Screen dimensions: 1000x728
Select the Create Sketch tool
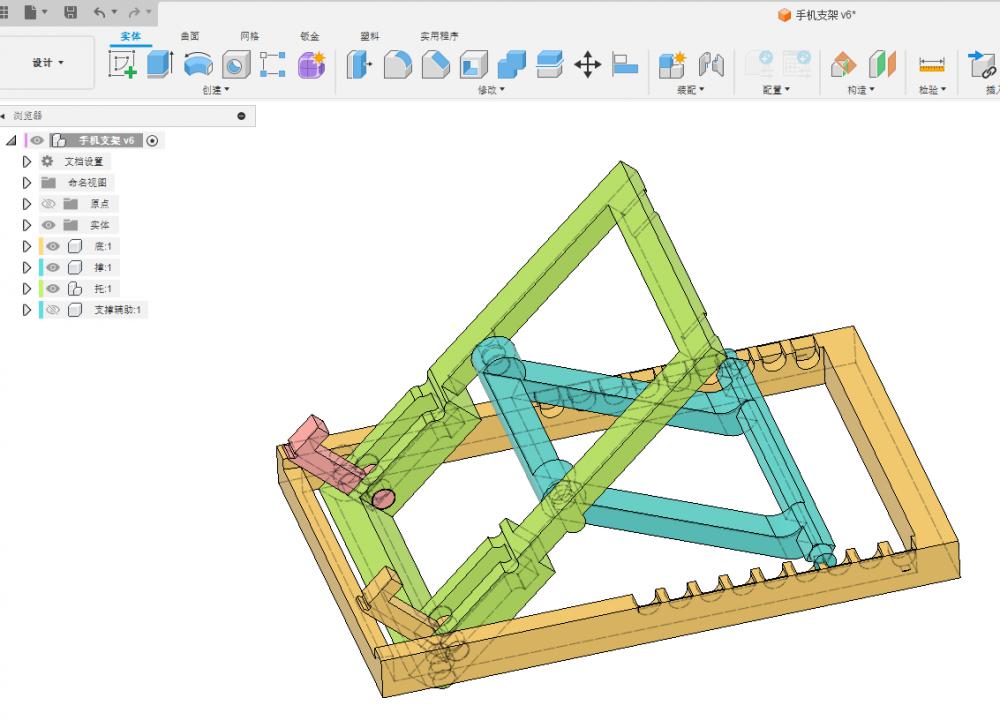[x=122, y=64]
